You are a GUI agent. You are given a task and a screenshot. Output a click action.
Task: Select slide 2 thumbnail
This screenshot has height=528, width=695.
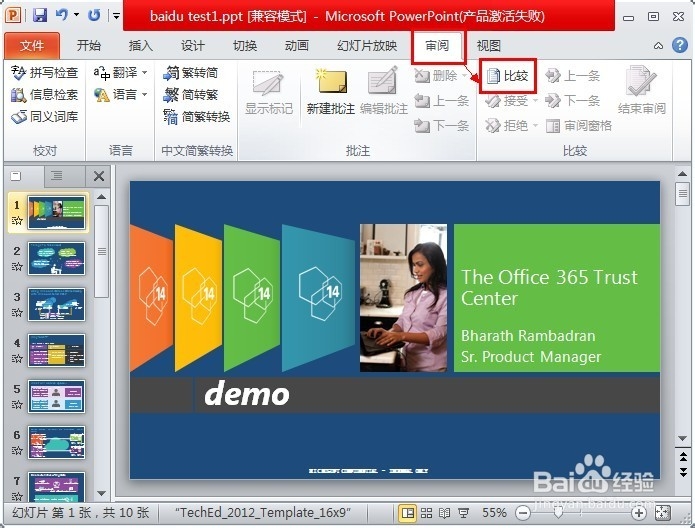point(56,258)
